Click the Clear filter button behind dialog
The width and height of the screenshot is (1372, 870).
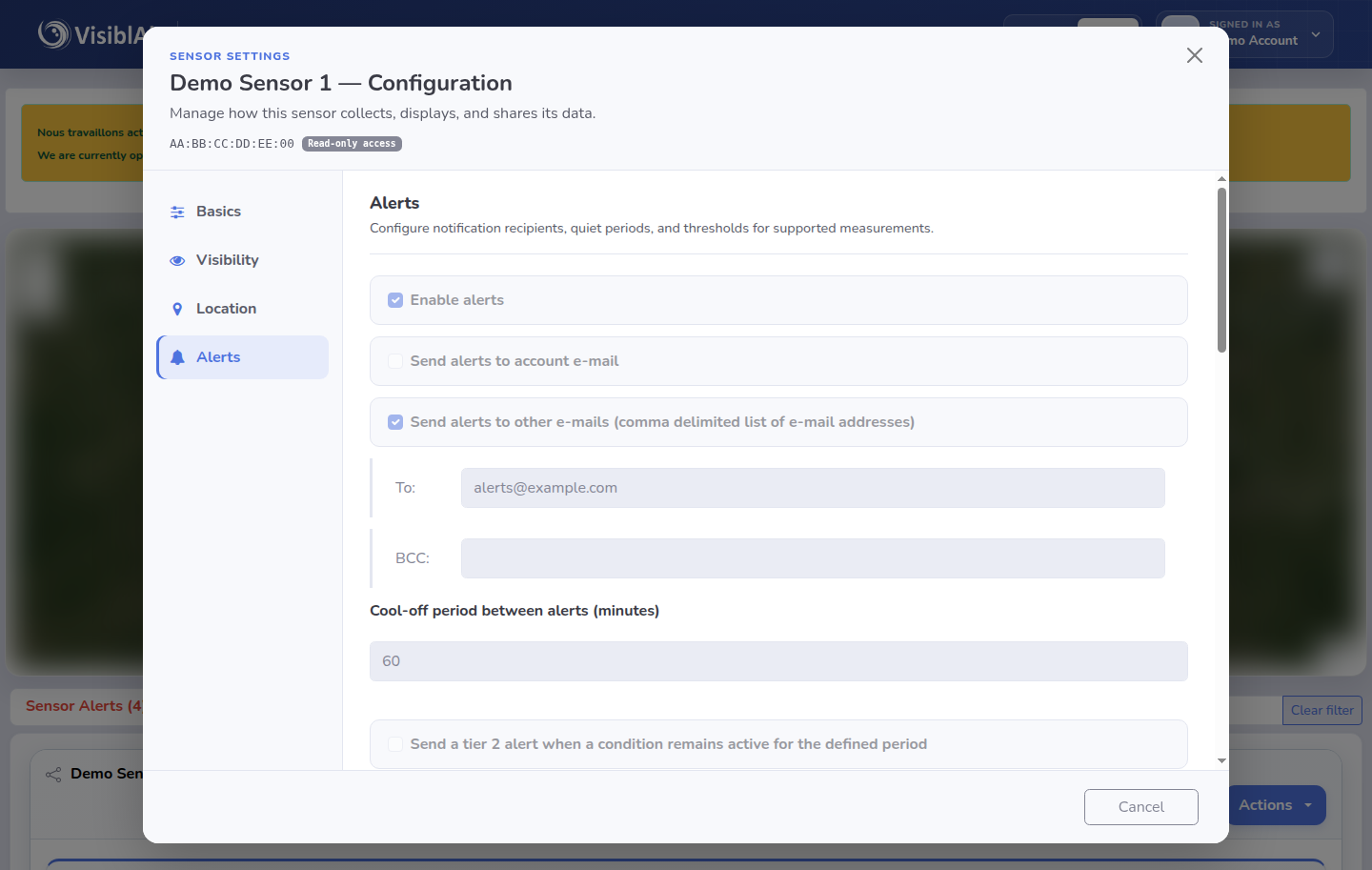point(1322,711)
